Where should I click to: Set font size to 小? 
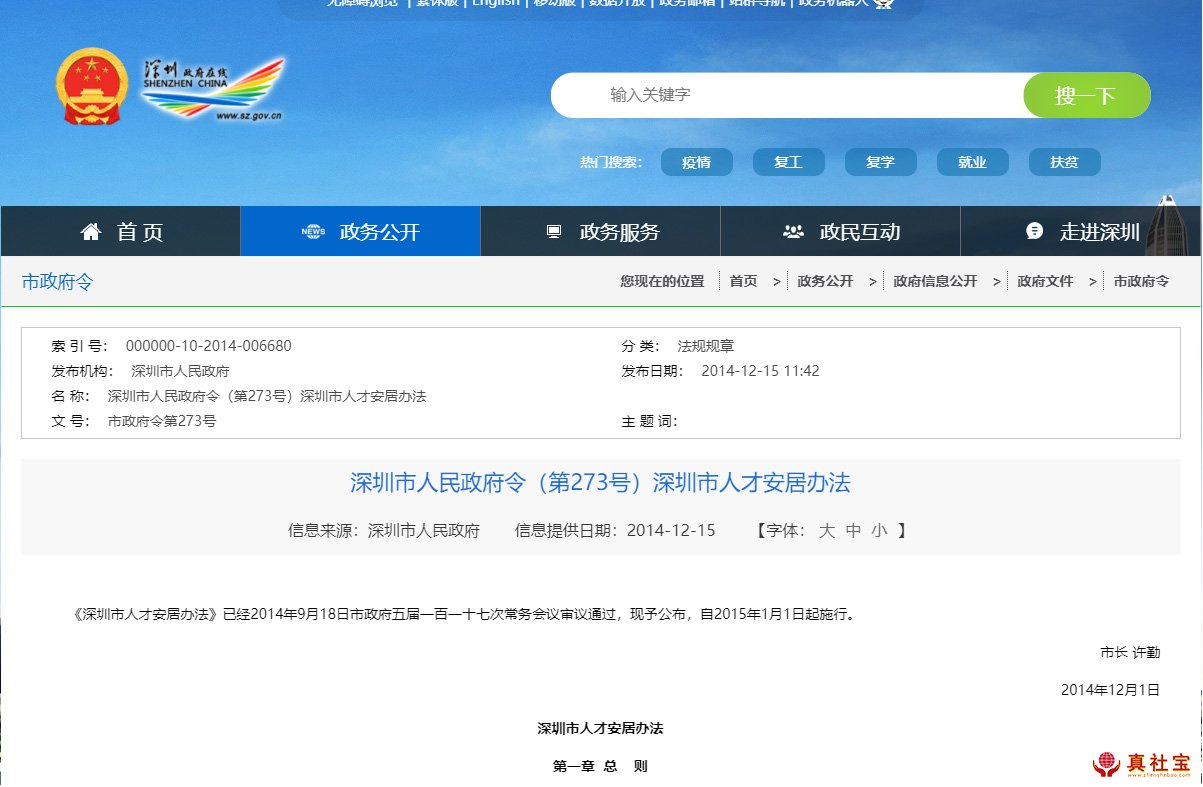coord(878,531)
